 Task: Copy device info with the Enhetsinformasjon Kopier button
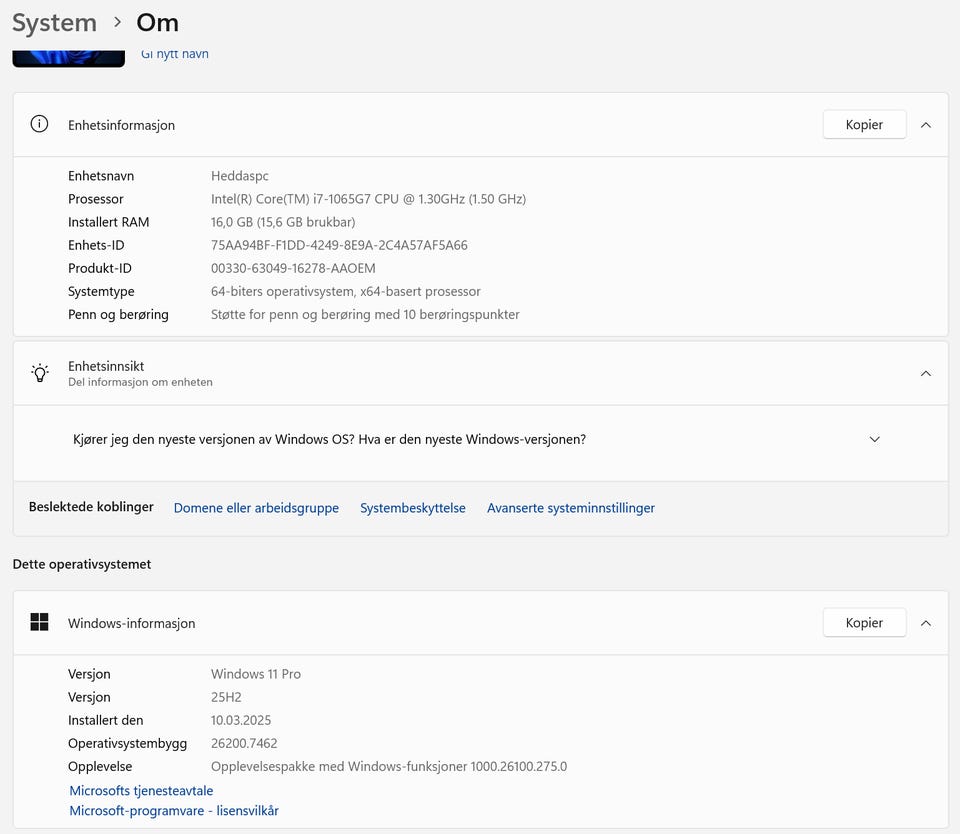864,125
